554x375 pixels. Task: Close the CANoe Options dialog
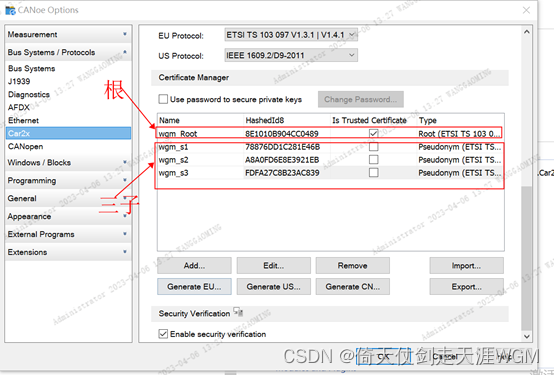pos(526,10)
